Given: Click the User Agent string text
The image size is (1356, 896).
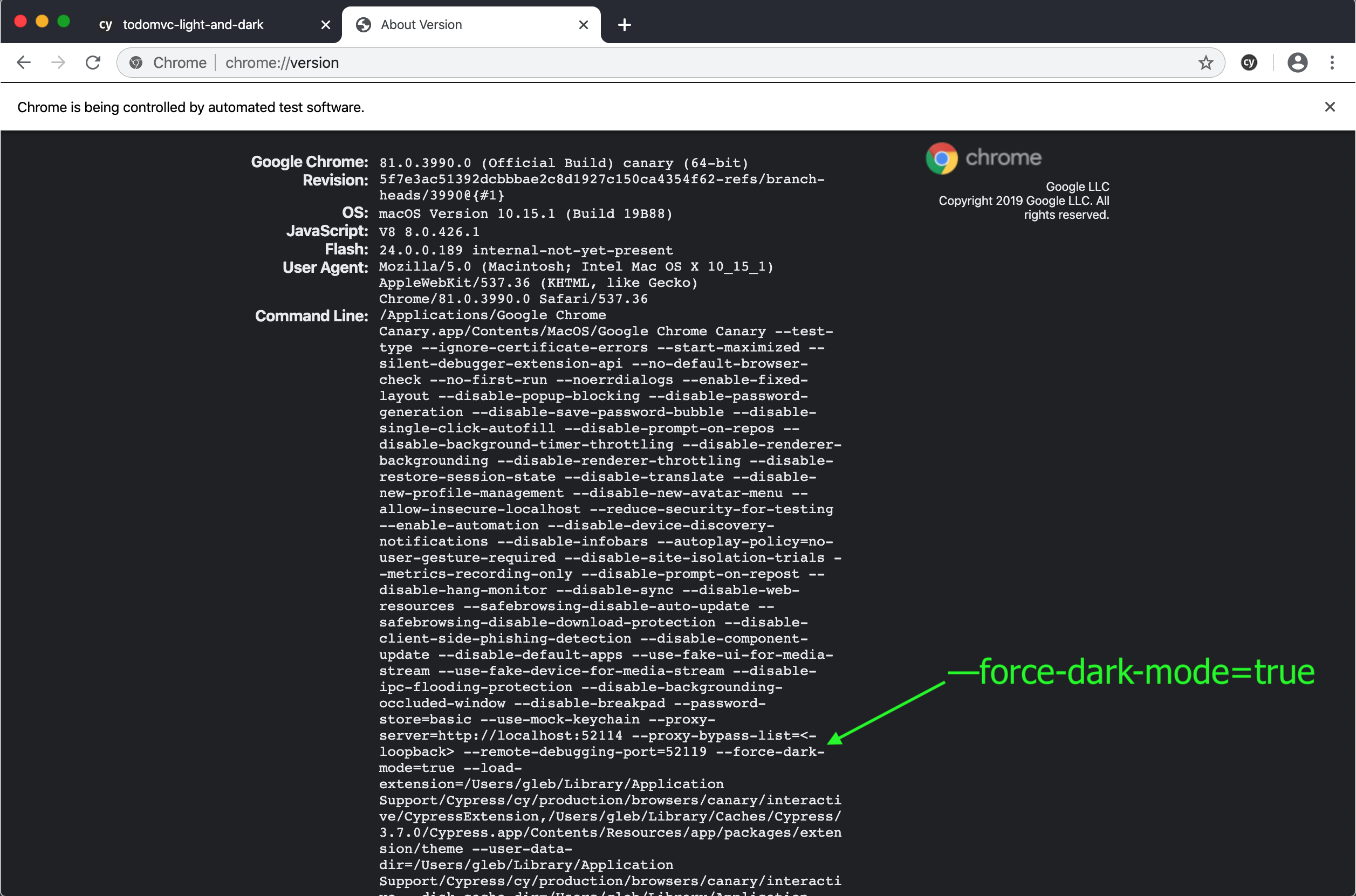Looking at the screenshot, I should coord(576,282).
